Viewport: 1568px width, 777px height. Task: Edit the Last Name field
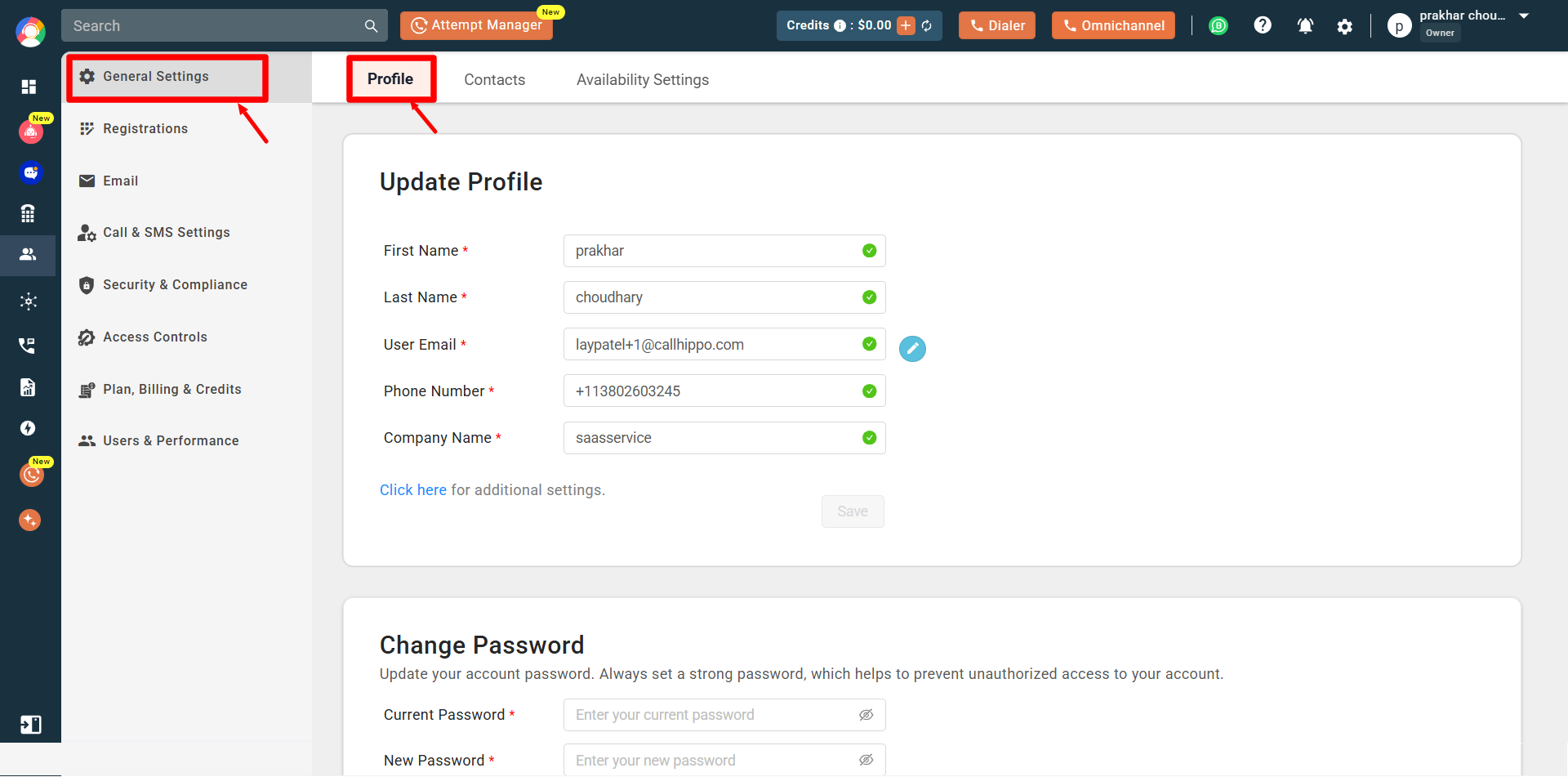pyautogui.click(x=724, y=297)
